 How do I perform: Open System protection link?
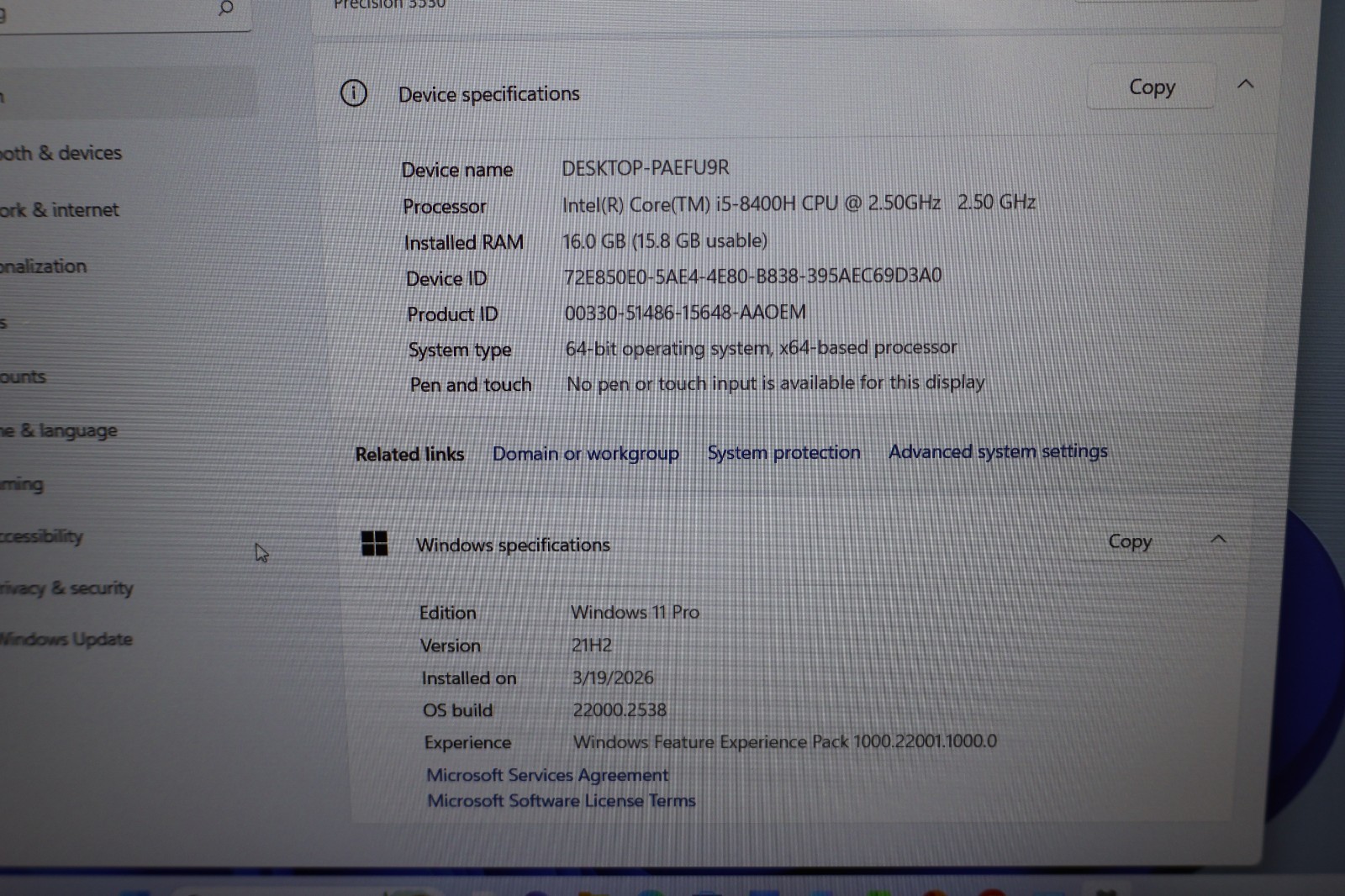point(783,452)
